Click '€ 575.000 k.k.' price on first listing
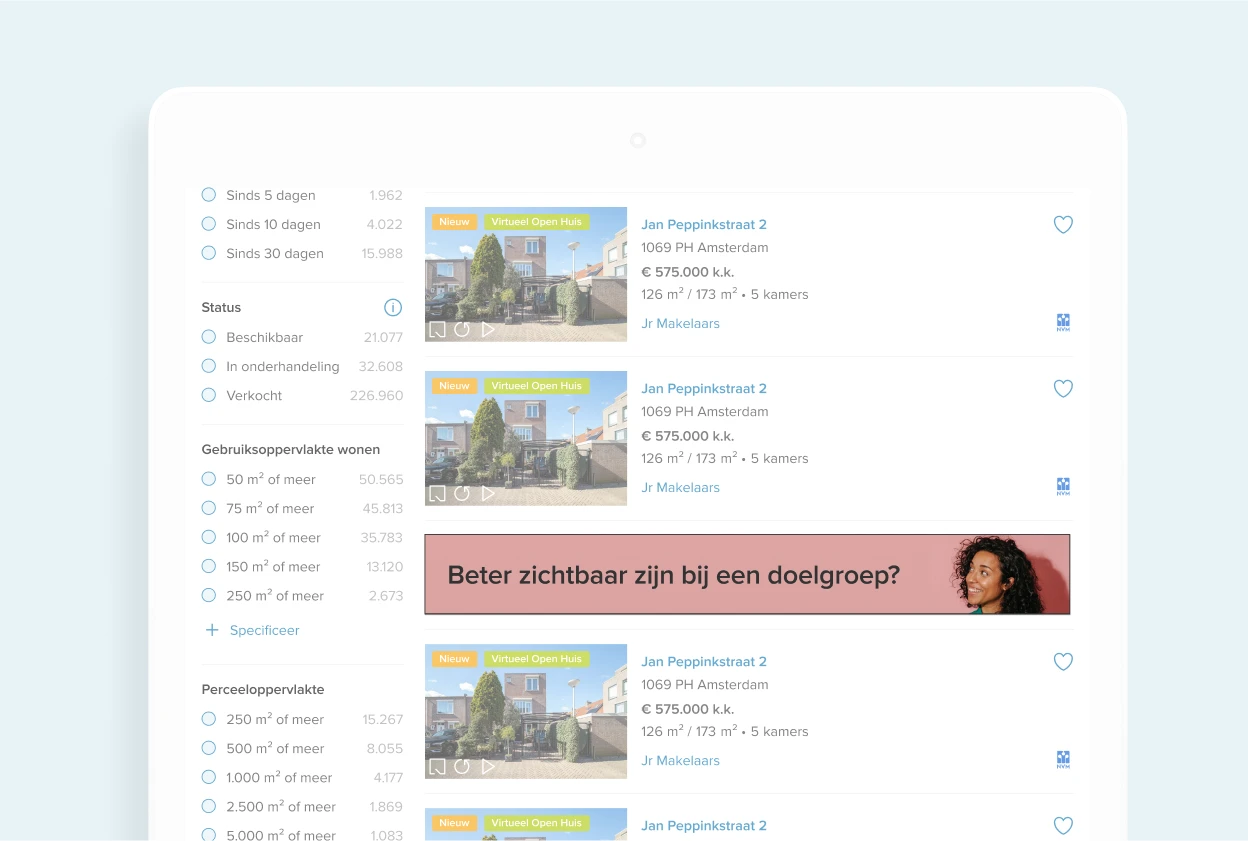This screenshot has height=841, width=1248. (x=688, y=272)
